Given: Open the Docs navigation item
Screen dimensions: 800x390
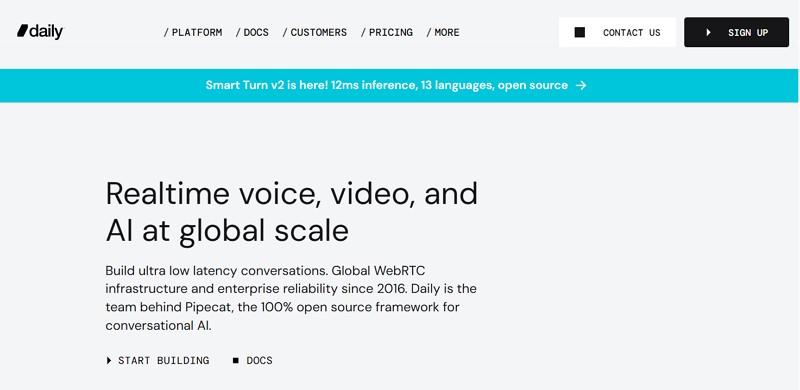Looking at the screenshot, I should (252, 32).
